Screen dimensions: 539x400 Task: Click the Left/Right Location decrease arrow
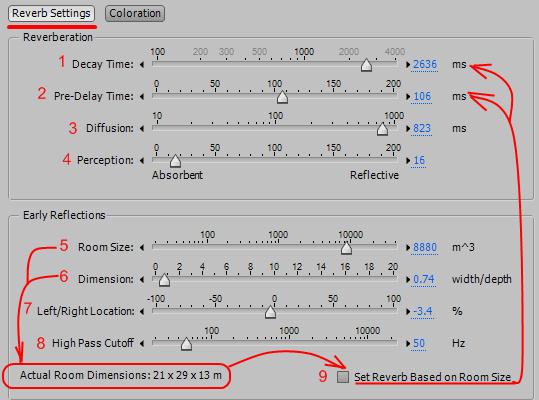[x=142, y=311]
